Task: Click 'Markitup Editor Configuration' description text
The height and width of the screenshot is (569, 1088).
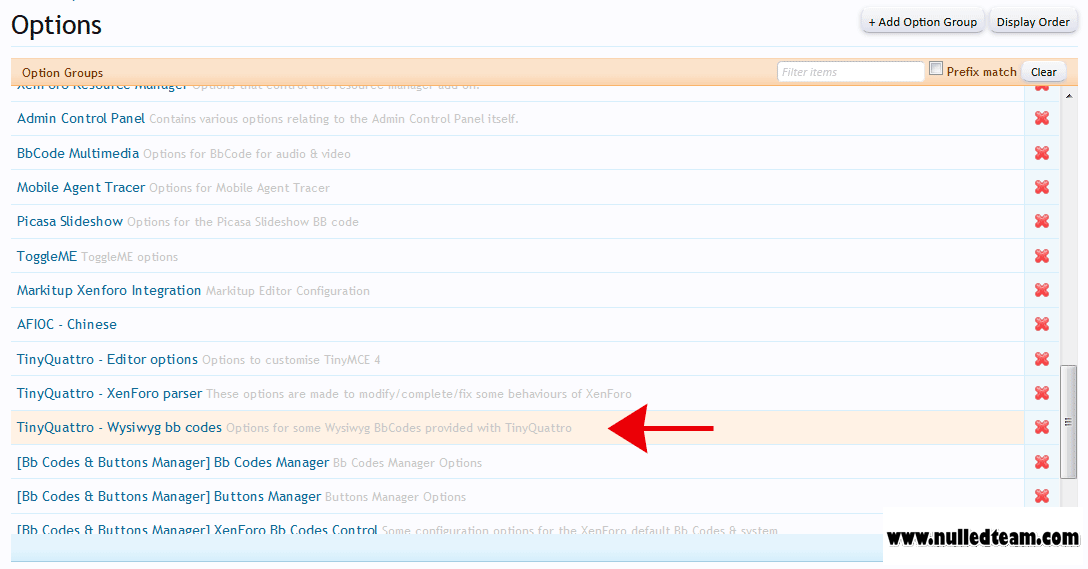Action: click(x=287, y=291)
